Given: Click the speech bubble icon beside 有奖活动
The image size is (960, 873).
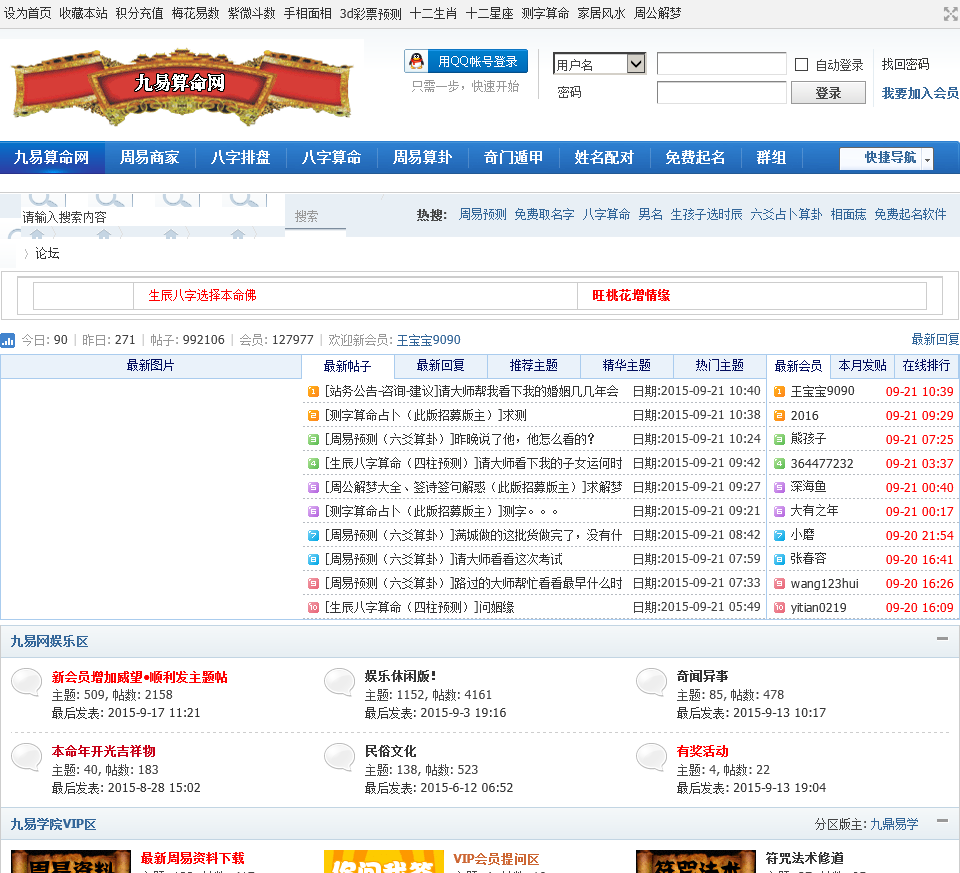Looking at the screenshot, I should coord(651,757).
